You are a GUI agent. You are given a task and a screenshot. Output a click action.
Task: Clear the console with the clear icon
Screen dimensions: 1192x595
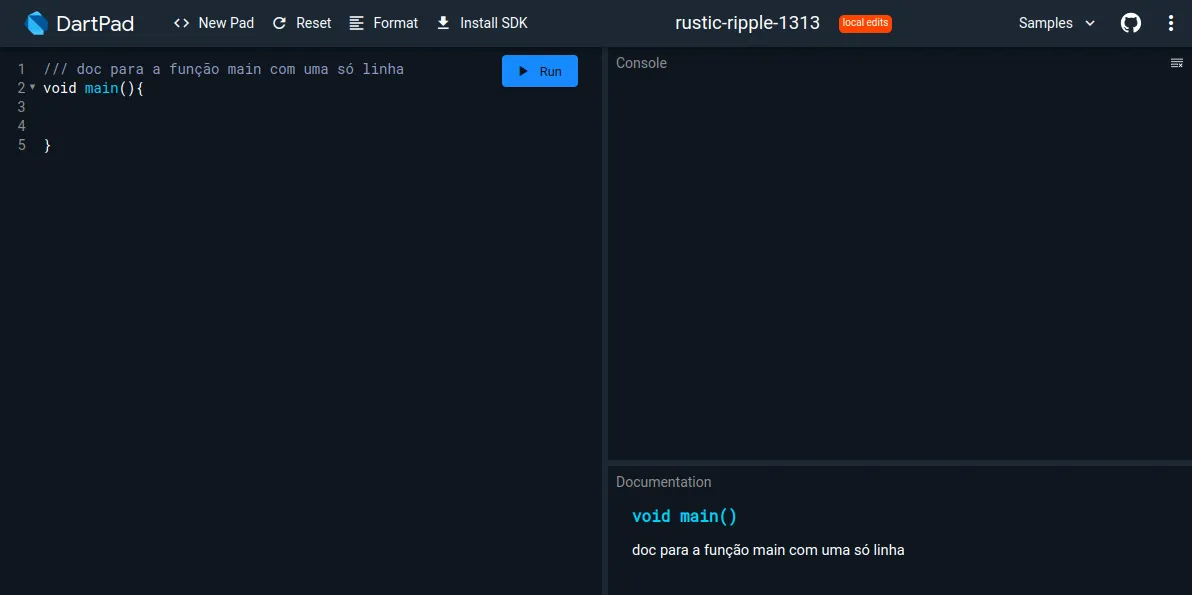click(1177, 63)
